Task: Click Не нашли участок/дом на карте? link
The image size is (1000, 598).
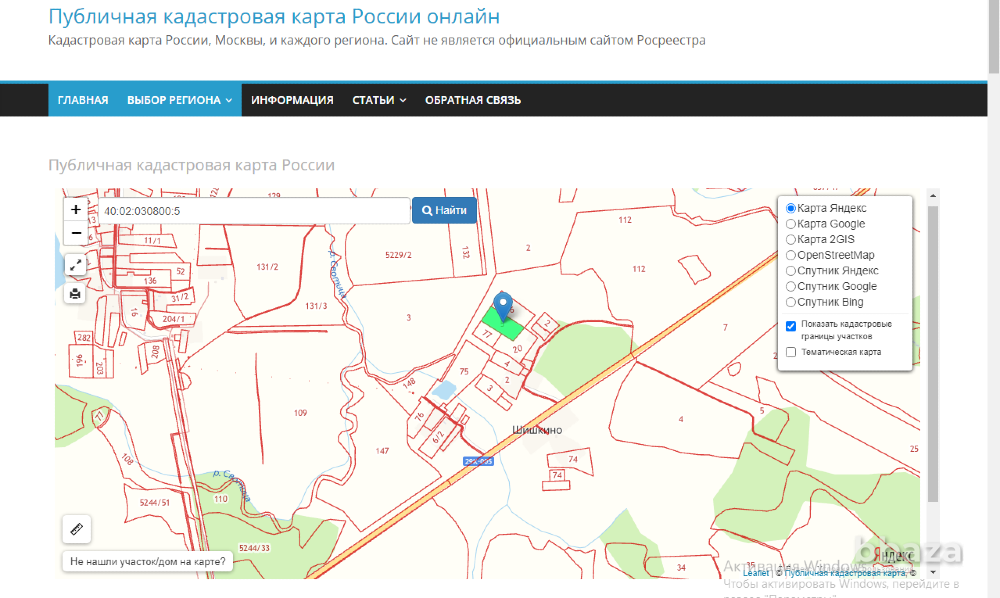Action: click(x=148, y=561)
